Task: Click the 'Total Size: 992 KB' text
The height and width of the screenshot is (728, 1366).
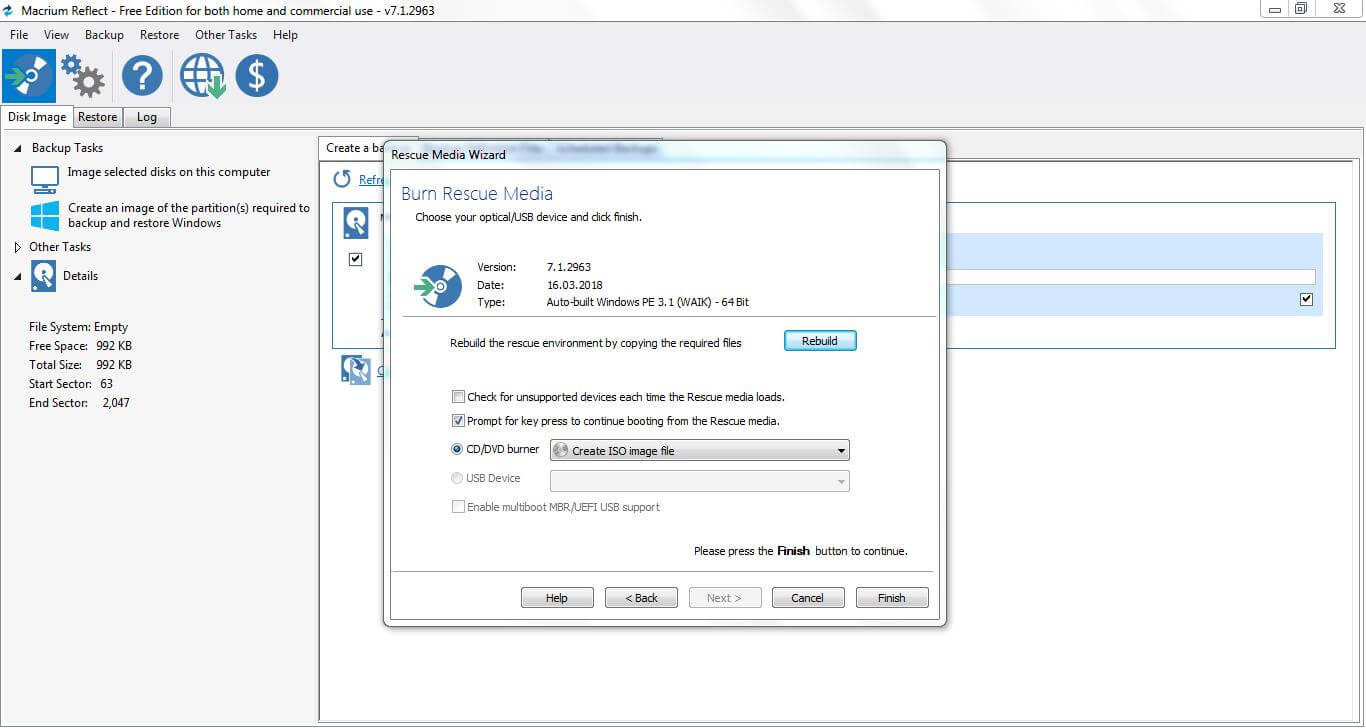Action: click(81, 365)
